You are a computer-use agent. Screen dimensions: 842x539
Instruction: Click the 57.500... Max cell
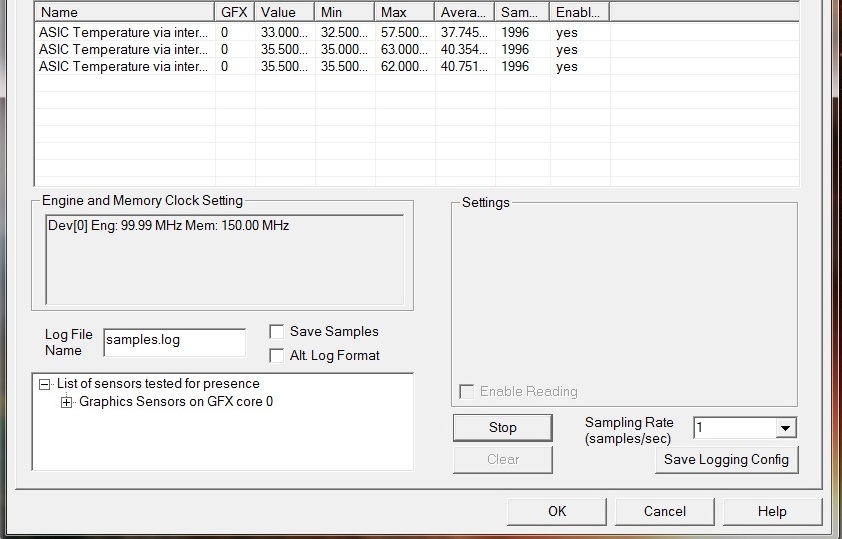pyautogui.click(x=404, y=32)
